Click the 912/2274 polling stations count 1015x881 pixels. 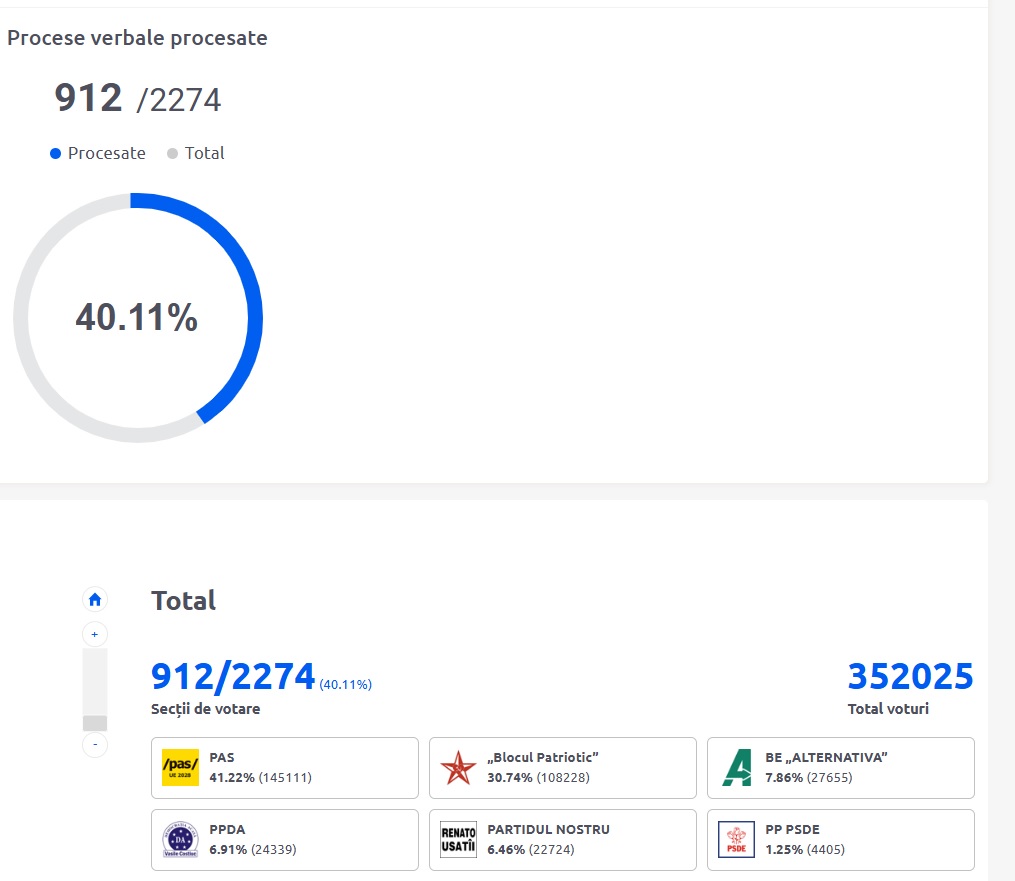pos(233,677)
